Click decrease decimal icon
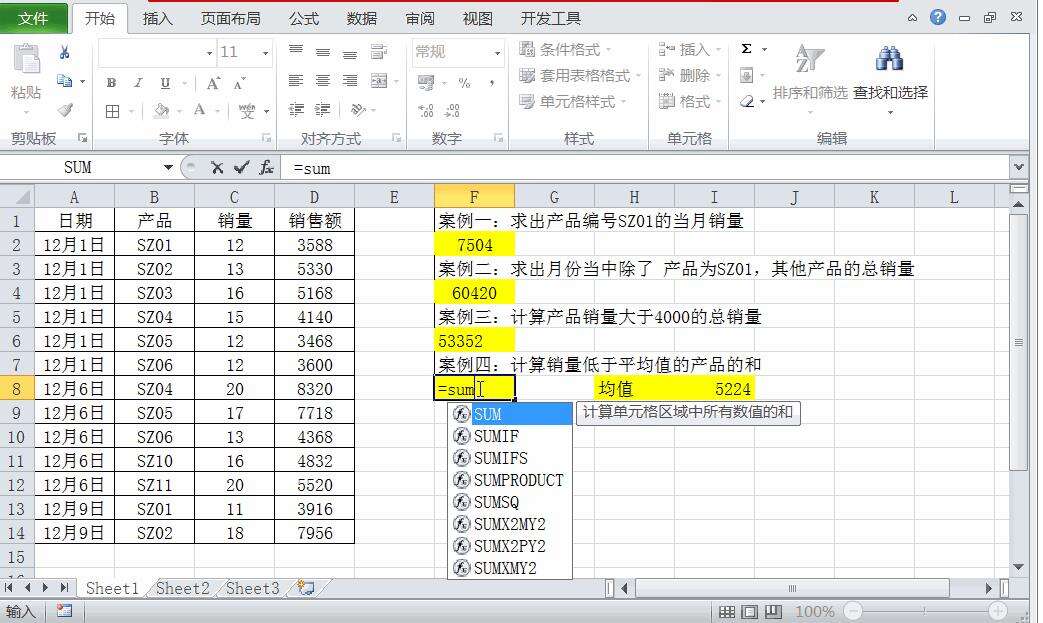Viewport: 1043px width, 623px height. tap(452, 110)
